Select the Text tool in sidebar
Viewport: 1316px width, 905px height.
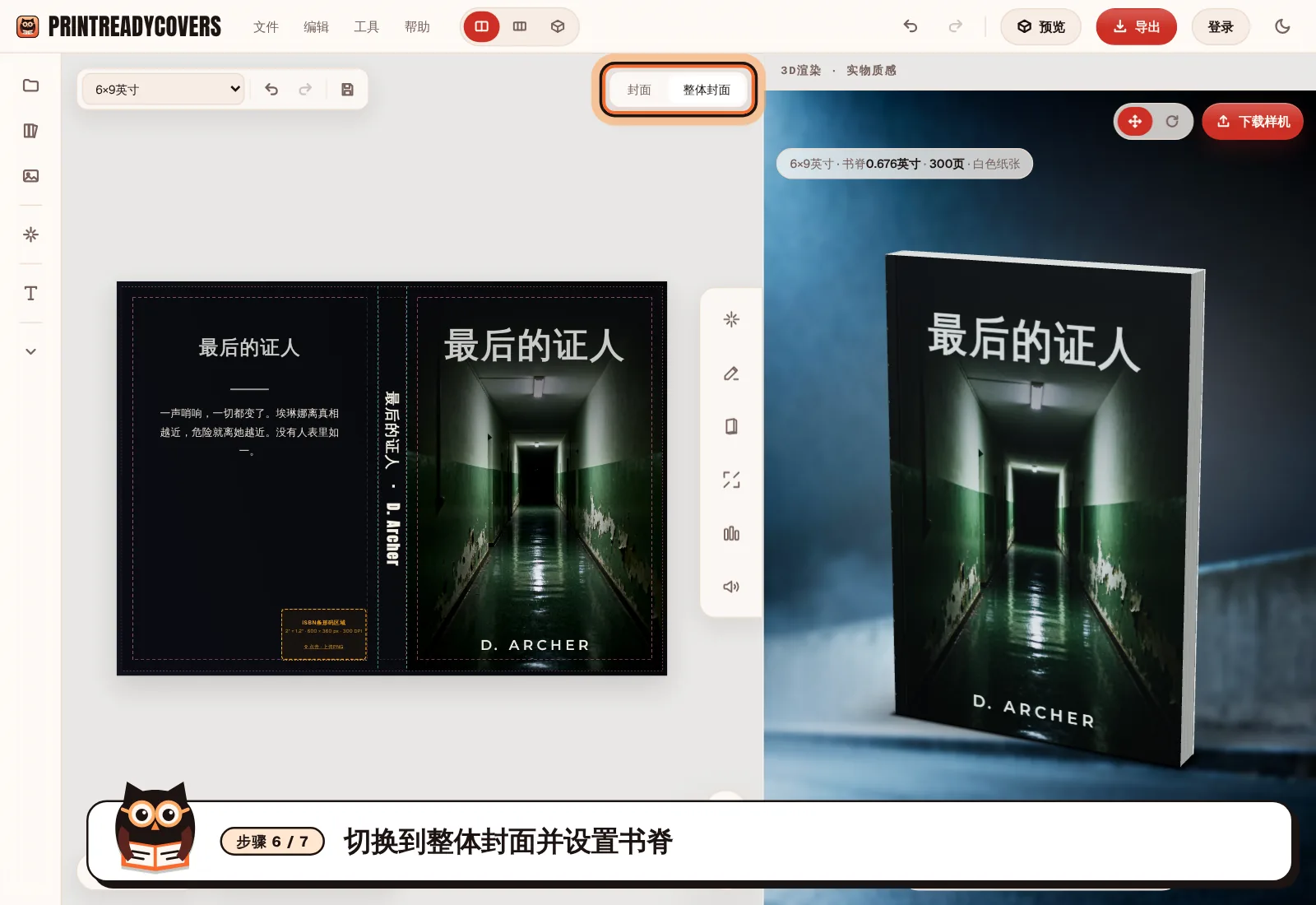30,294
